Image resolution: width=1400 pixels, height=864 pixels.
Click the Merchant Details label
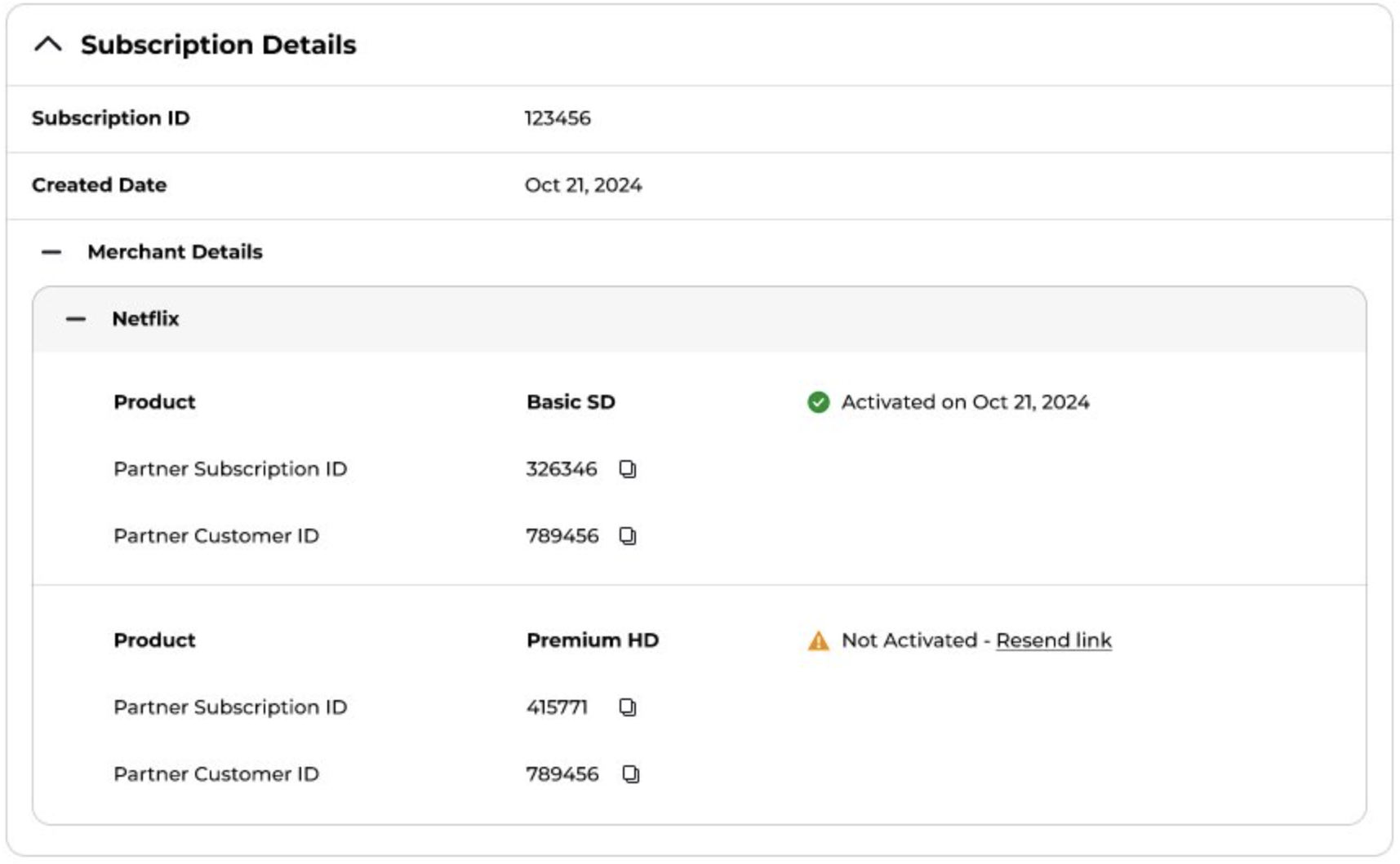click(176, 252)
